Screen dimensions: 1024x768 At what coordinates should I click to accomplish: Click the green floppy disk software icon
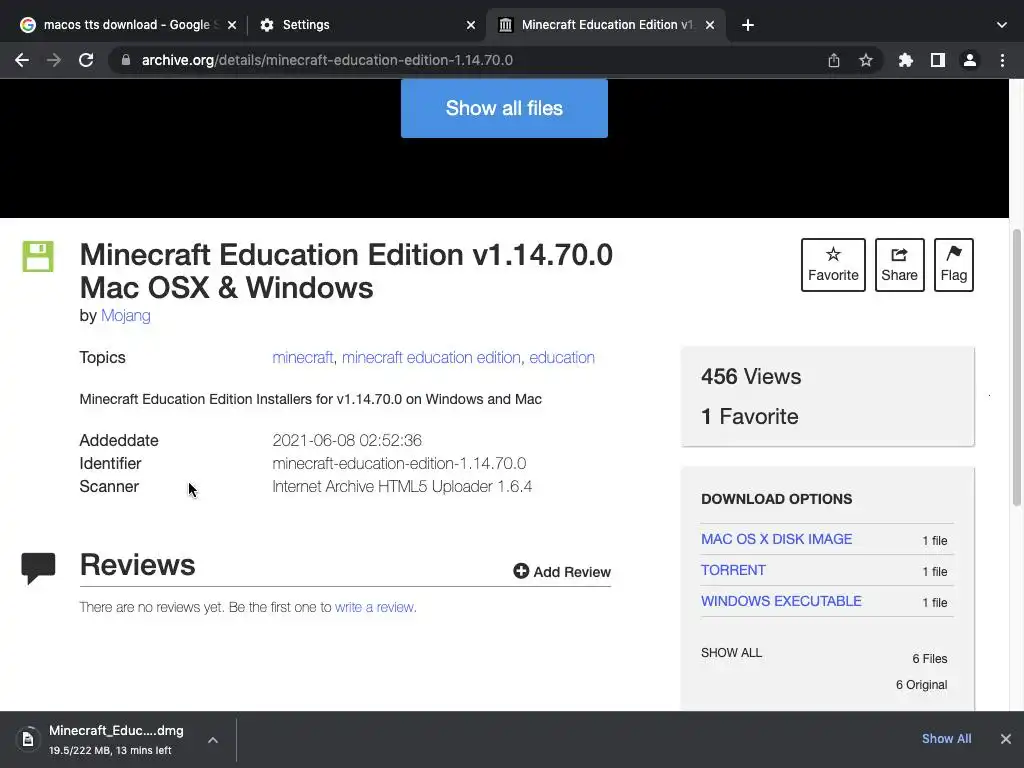(38, 256)
